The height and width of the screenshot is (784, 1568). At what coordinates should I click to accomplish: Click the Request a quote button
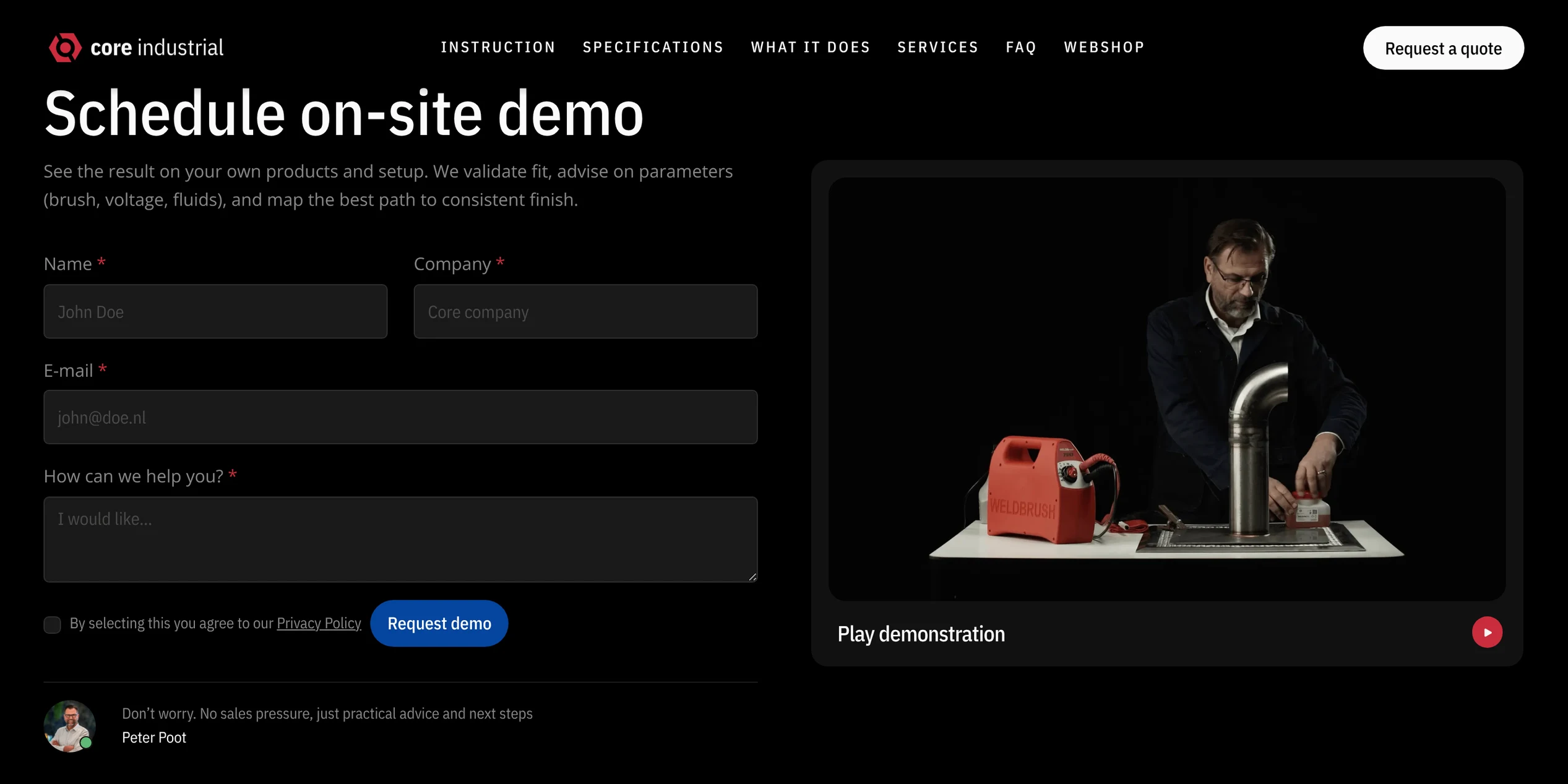point(1443,48)
